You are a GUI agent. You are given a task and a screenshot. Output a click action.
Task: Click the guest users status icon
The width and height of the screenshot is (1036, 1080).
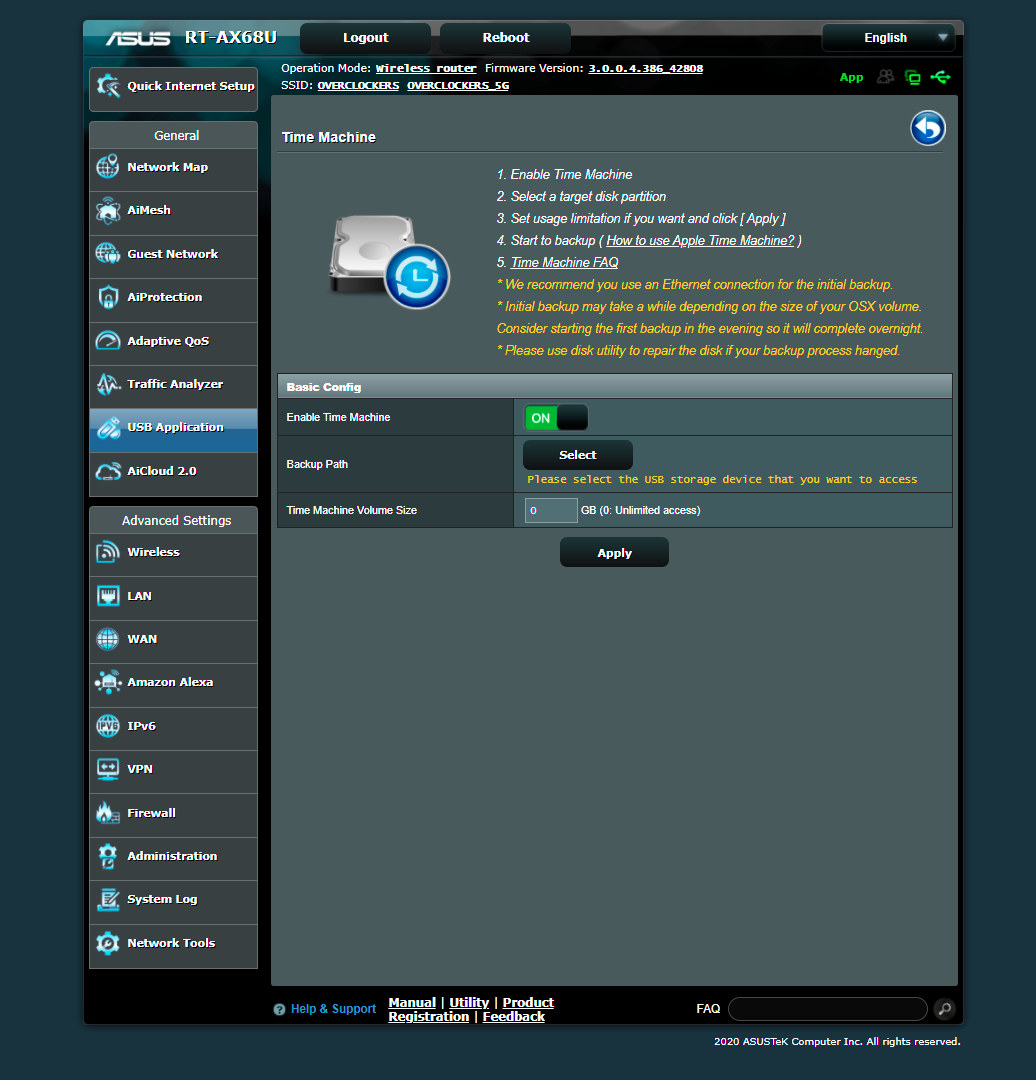pyautogui.click(x=886, y=77)
